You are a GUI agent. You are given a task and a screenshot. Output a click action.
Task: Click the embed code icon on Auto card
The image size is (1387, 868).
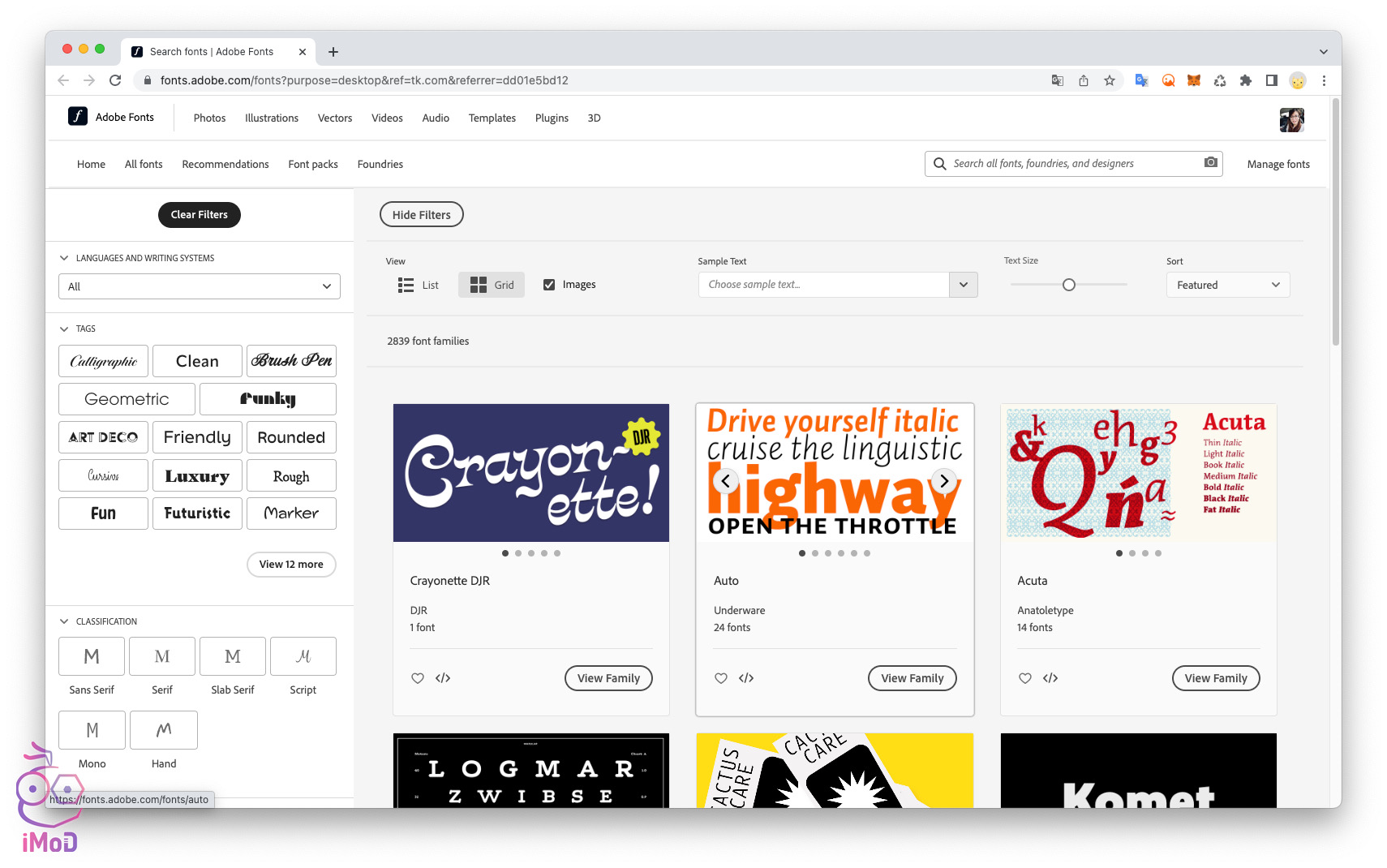point(746,678)
